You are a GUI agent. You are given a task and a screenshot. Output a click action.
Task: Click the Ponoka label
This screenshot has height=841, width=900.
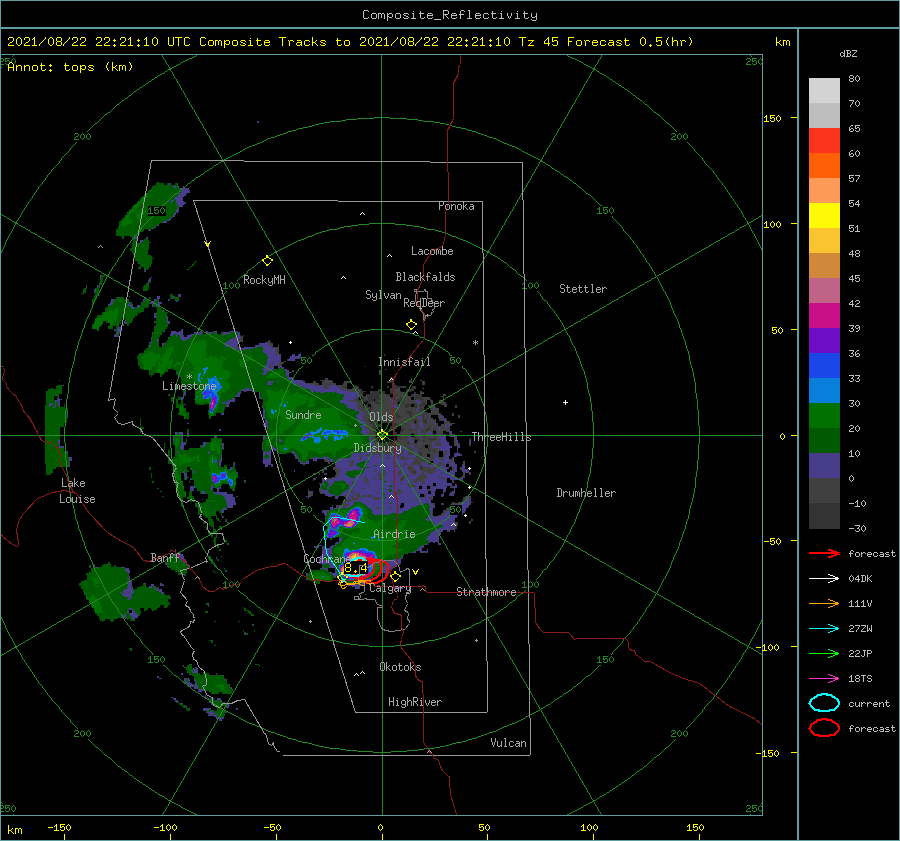point(456,206)
